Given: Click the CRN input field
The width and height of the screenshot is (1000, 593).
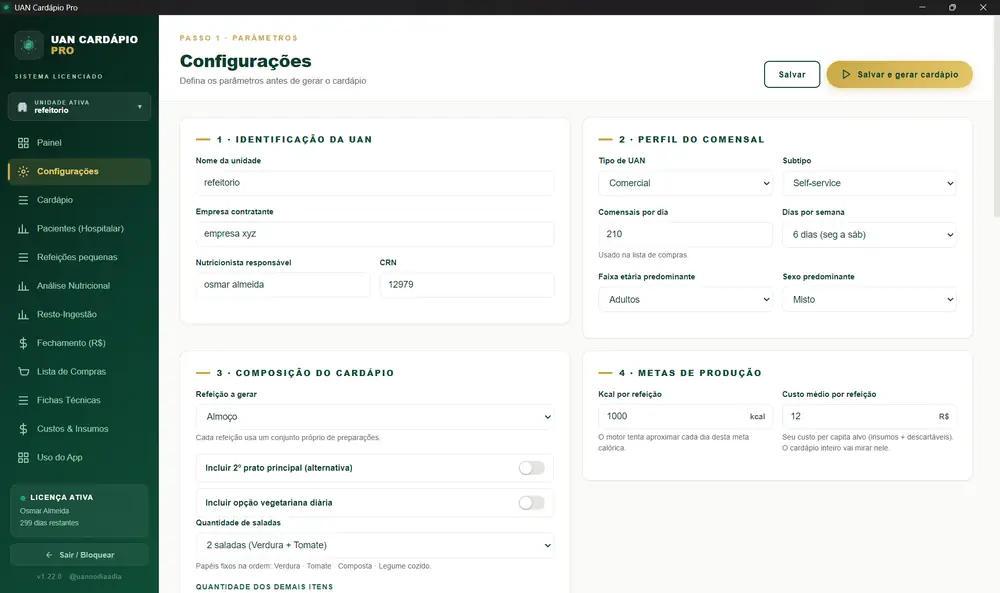Looking at the screenshot, I should tap(467, 285).
